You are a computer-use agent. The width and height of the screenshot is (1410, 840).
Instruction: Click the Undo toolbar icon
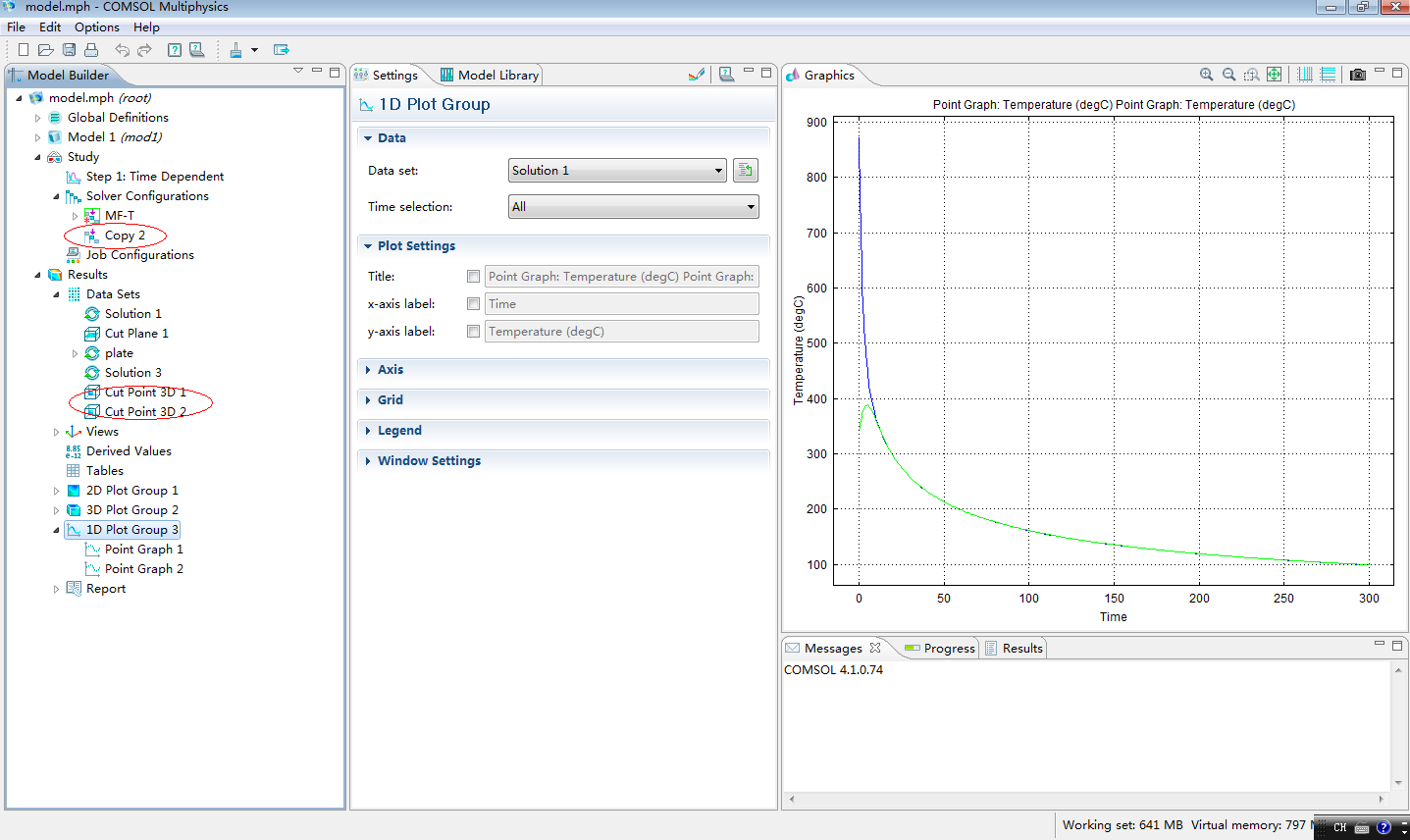coord(122,49)
